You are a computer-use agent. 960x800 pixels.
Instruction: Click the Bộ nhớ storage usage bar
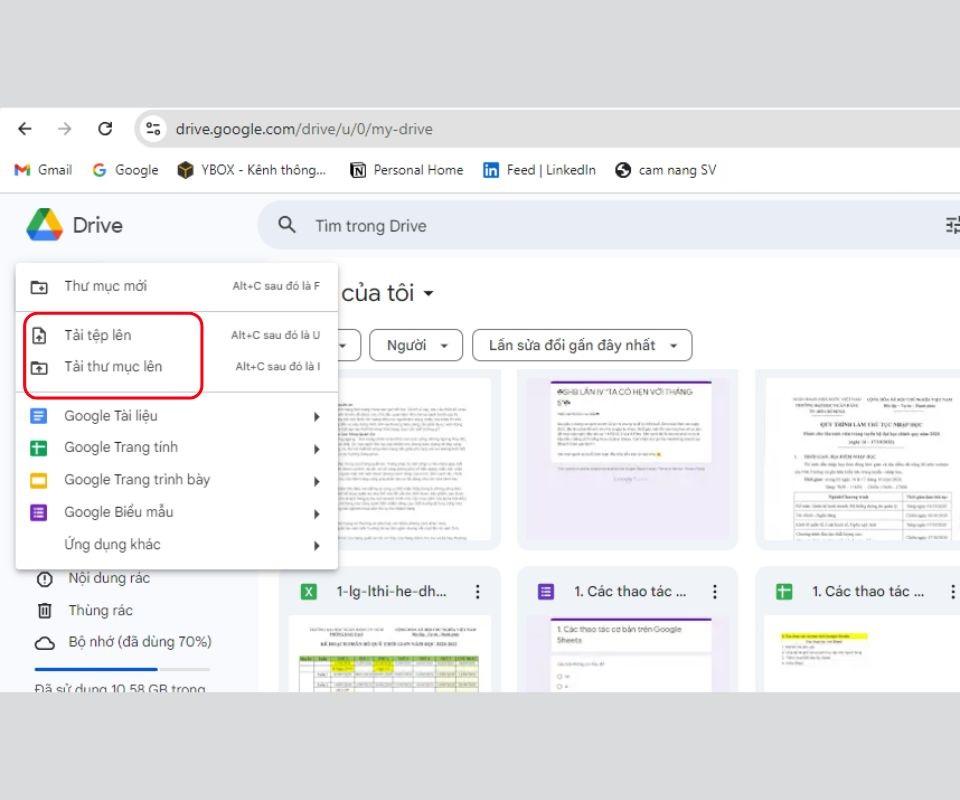click(x=122, y=668)
